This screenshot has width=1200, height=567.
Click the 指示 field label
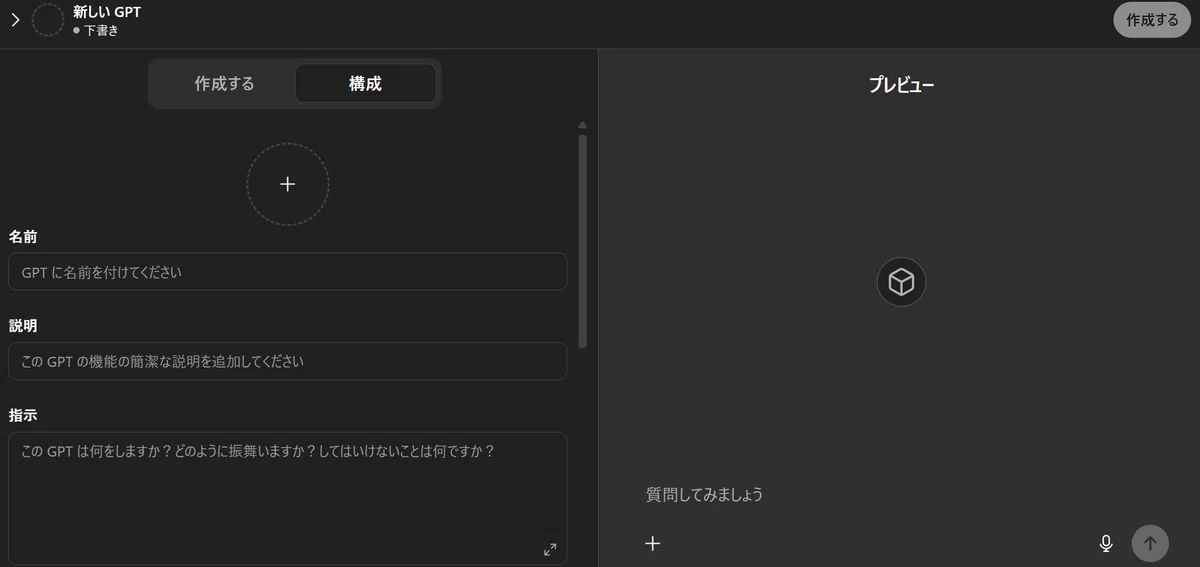click(x=23, y=414)
